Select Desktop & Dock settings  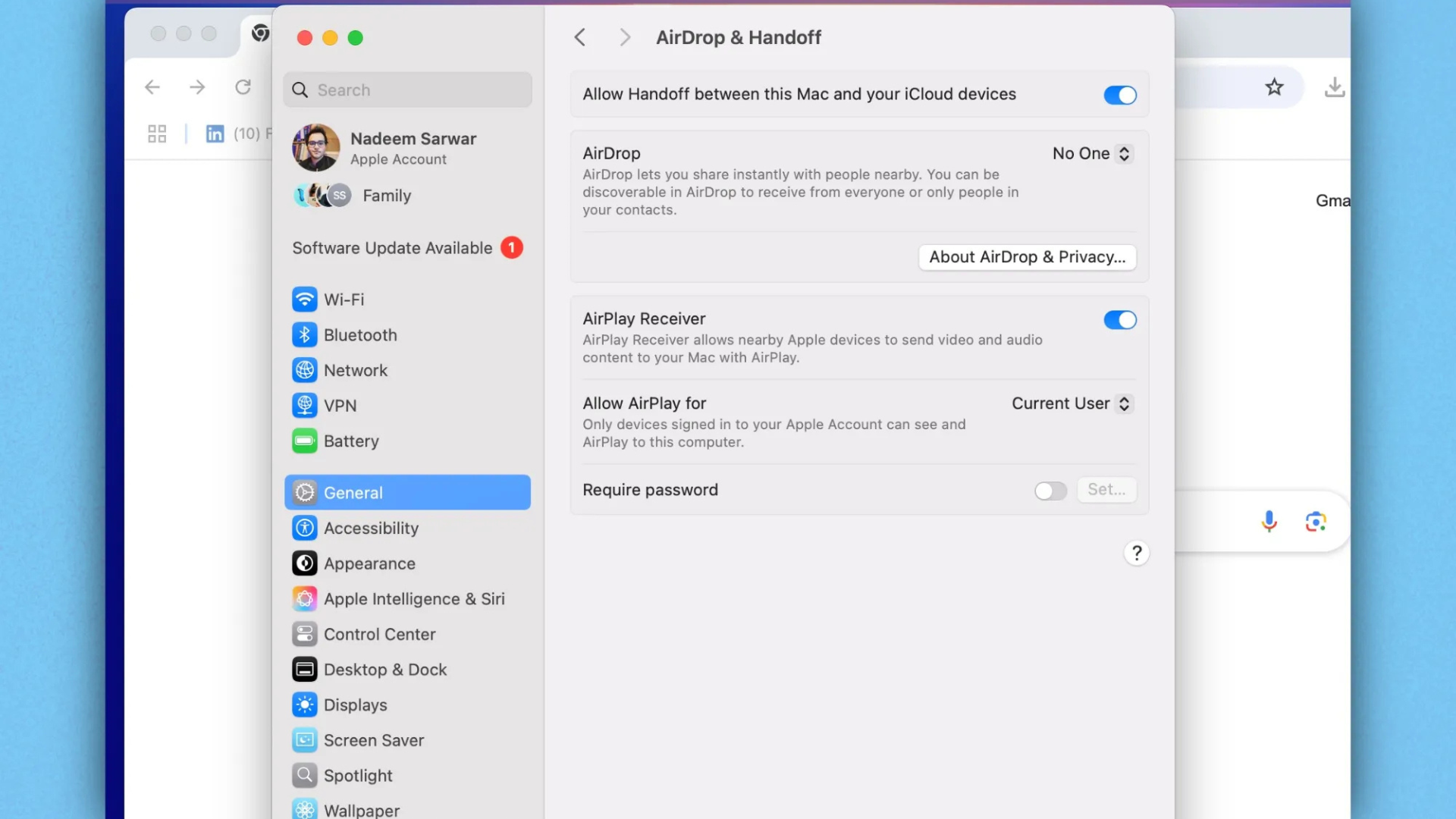point(385,670)
